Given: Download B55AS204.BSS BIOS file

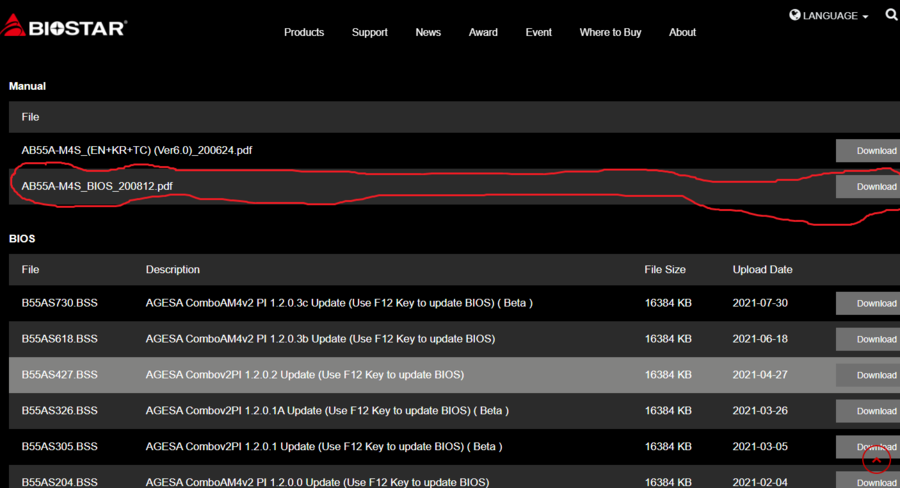Looking at the screenshot, I should coord(868,481).
